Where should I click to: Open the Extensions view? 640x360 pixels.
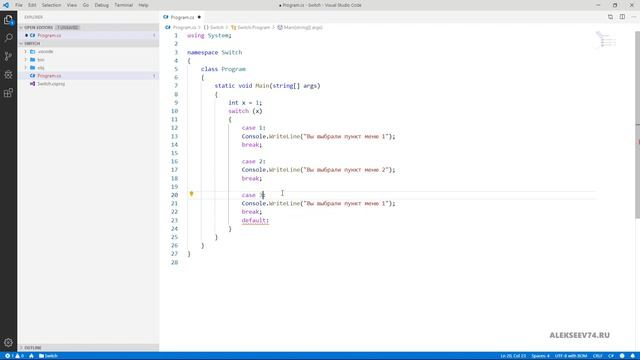pos(8,93)
